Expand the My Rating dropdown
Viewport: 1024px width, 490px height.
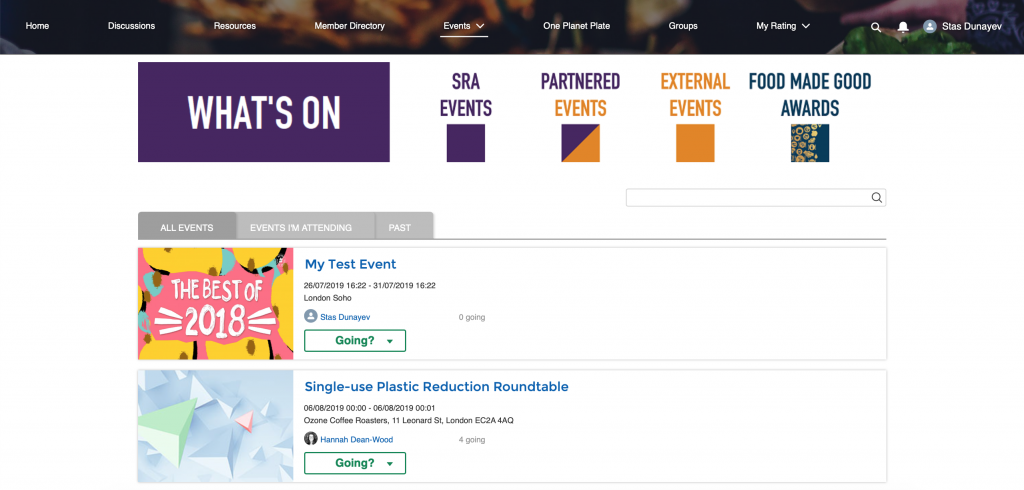coord(783,26)
